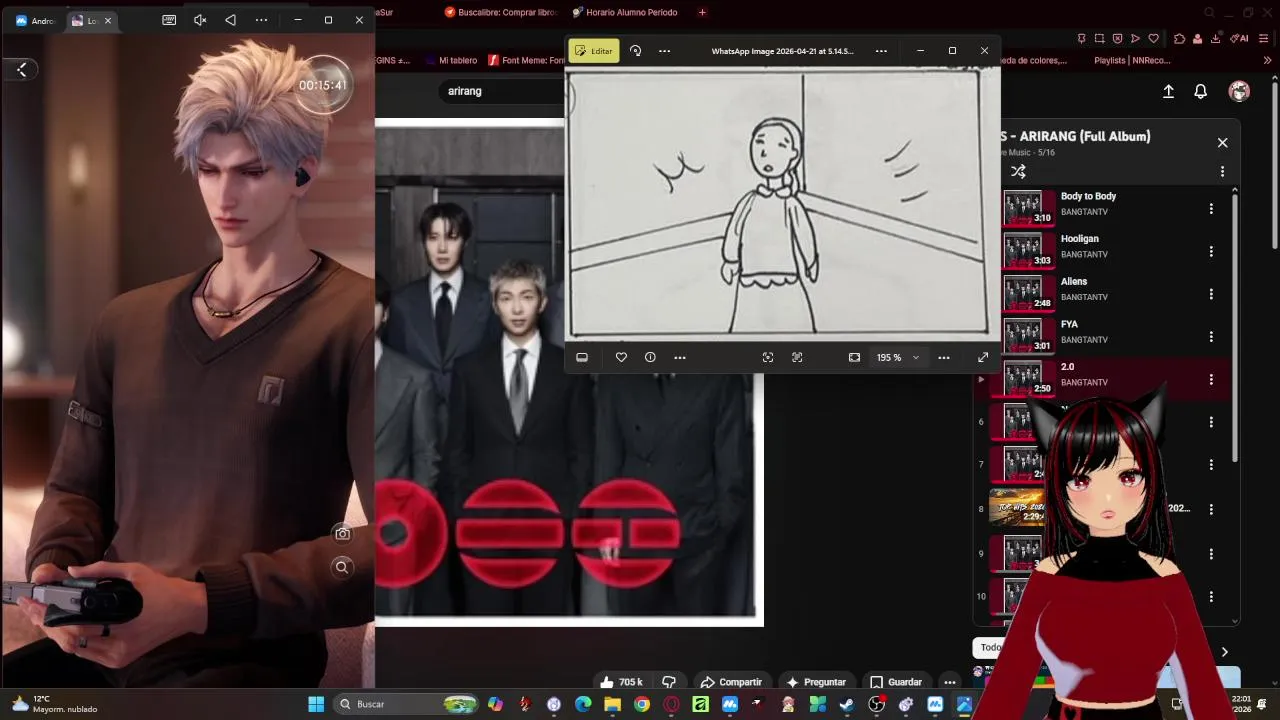Fit image to window in Photos viewer
Viewport: 1280px width, 720px height.
tap(854, 357)
